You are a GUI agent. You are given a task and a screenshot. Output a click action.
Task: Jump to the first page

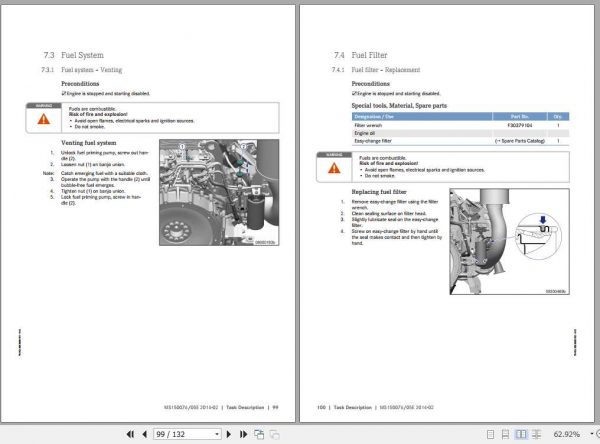pos(130,434)
